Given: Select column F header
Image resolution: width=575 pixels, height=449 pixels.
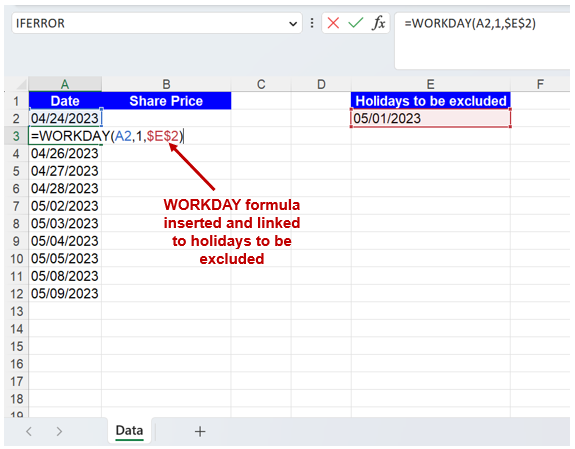Looking at the screenshot, I should (x=540, y=84).
